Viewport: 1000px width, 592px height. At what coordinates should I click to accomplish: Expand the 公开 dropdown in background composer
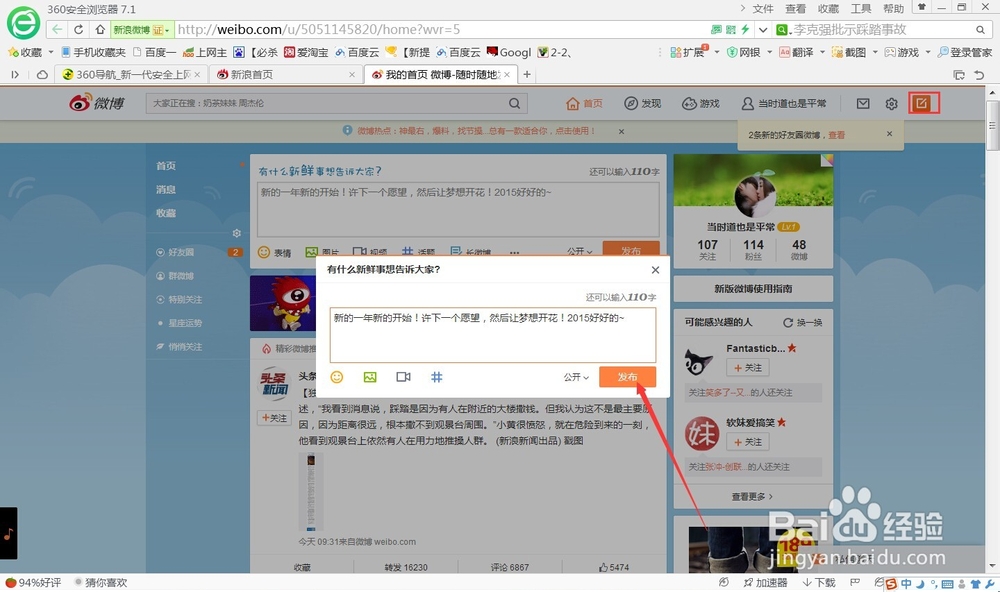580,251
